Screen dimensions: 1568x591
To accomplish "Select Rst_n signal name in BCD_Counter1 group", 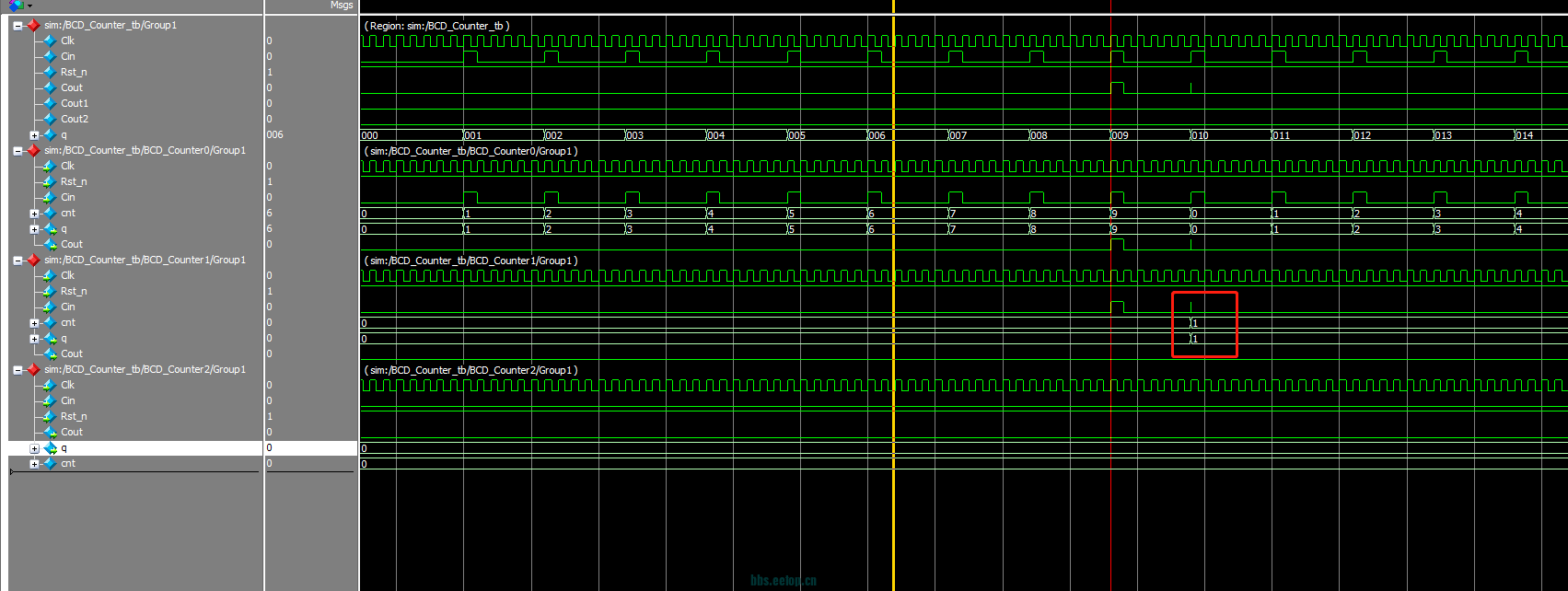I will coord(74,292).
